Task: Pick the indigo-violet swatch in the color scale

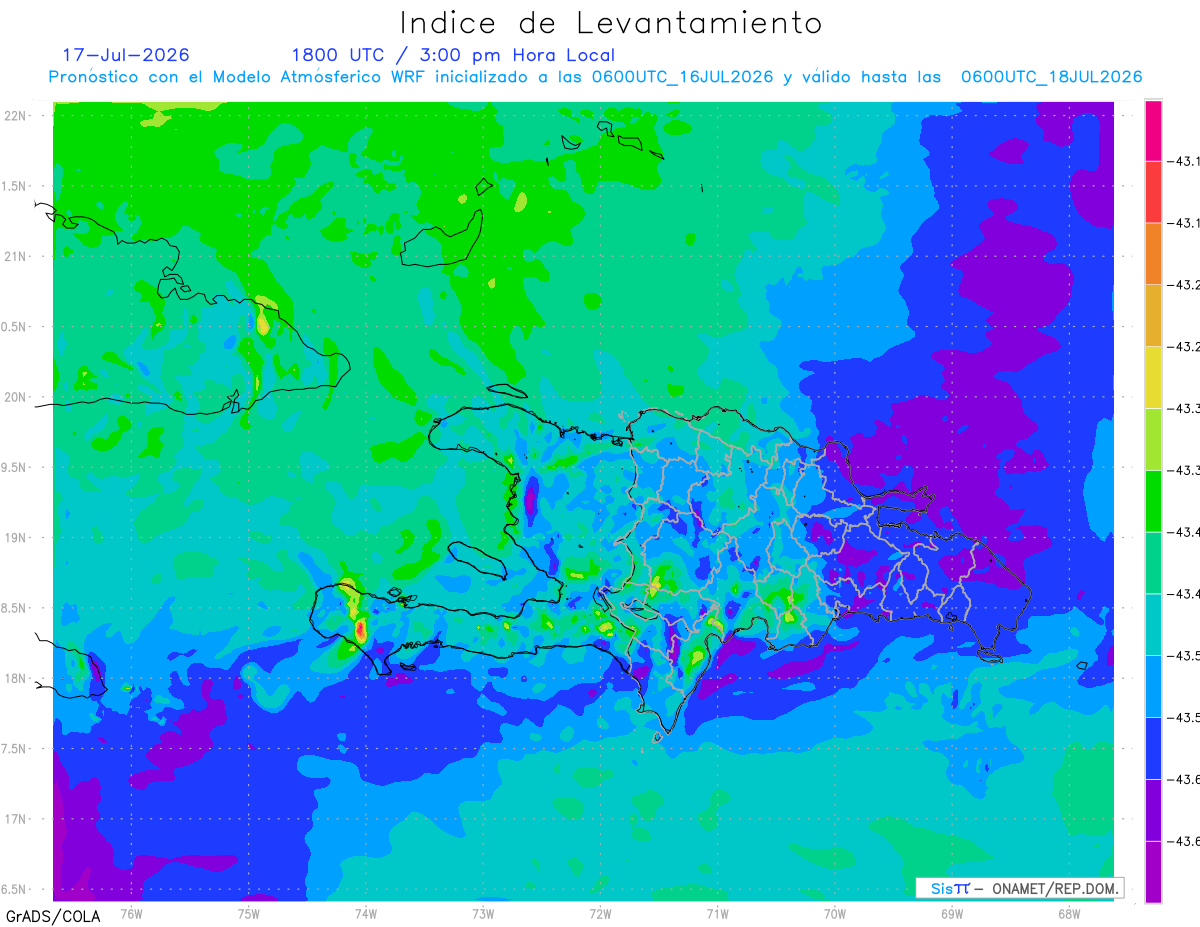Action: coord(1153,810)
